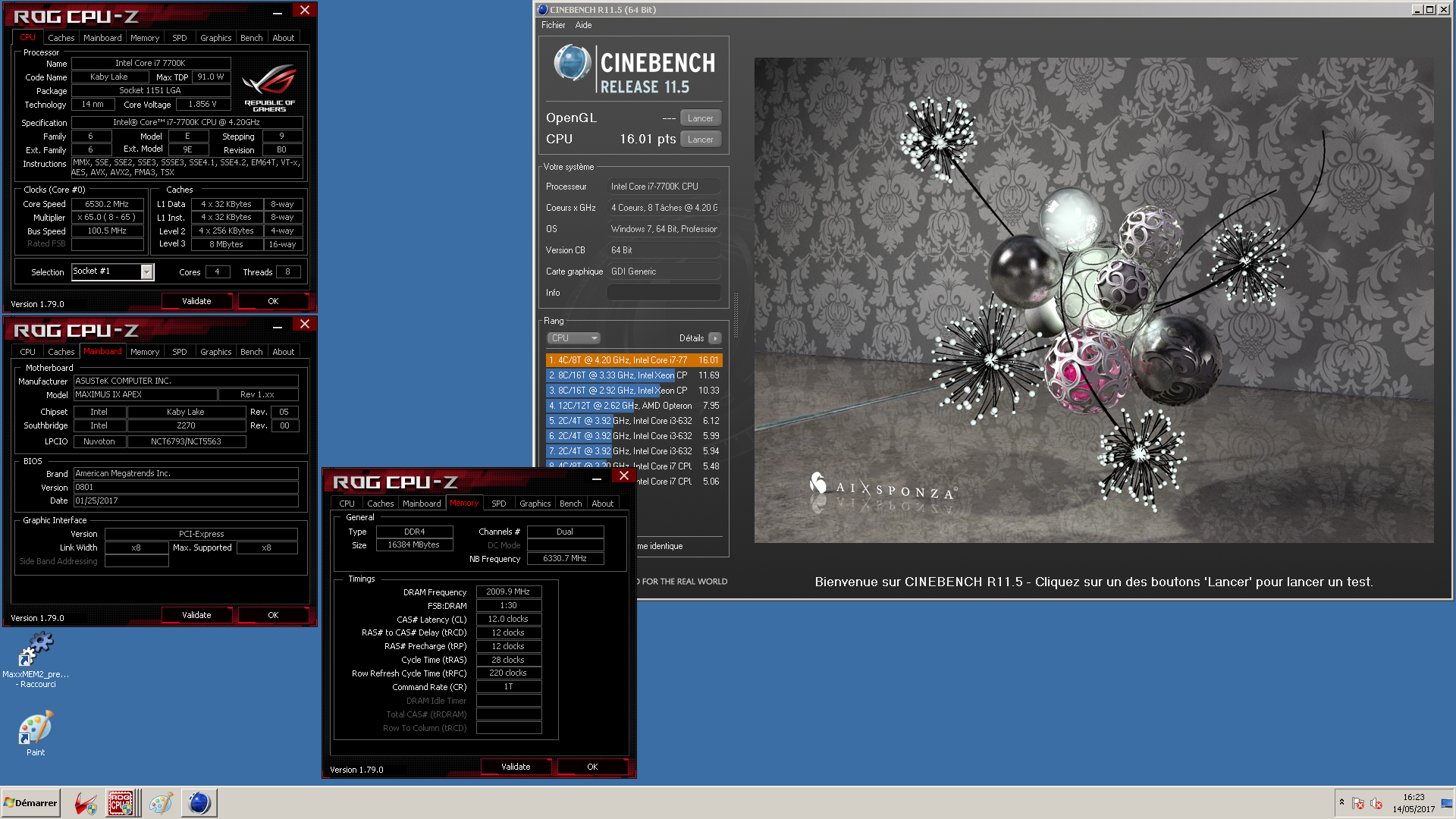Open the CPU ranking dropdown
The image size is (1456, 819).
(573, 338)
